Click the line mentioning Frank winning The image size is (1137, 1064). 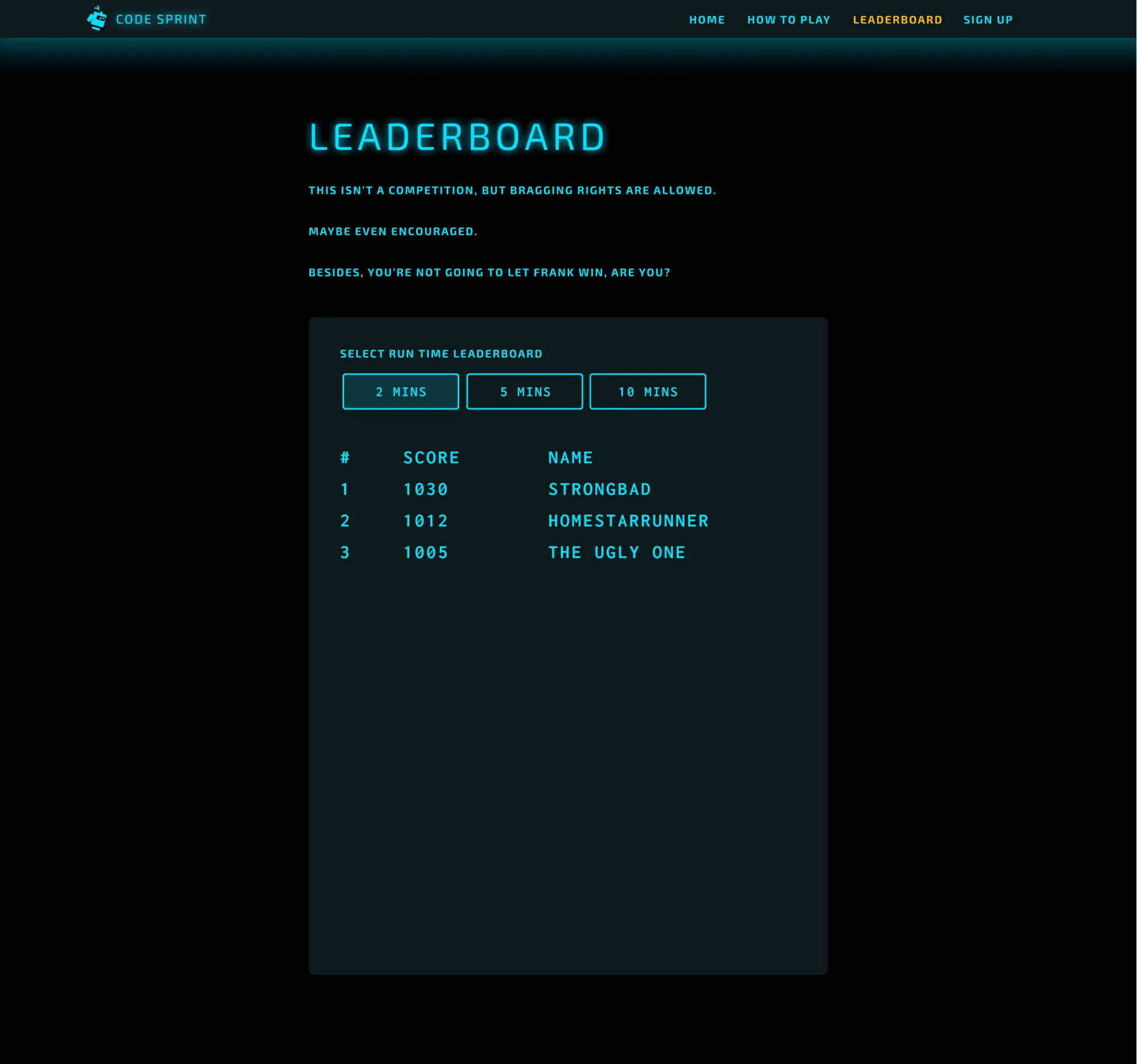pyautogui.click(x=489, y=272)
